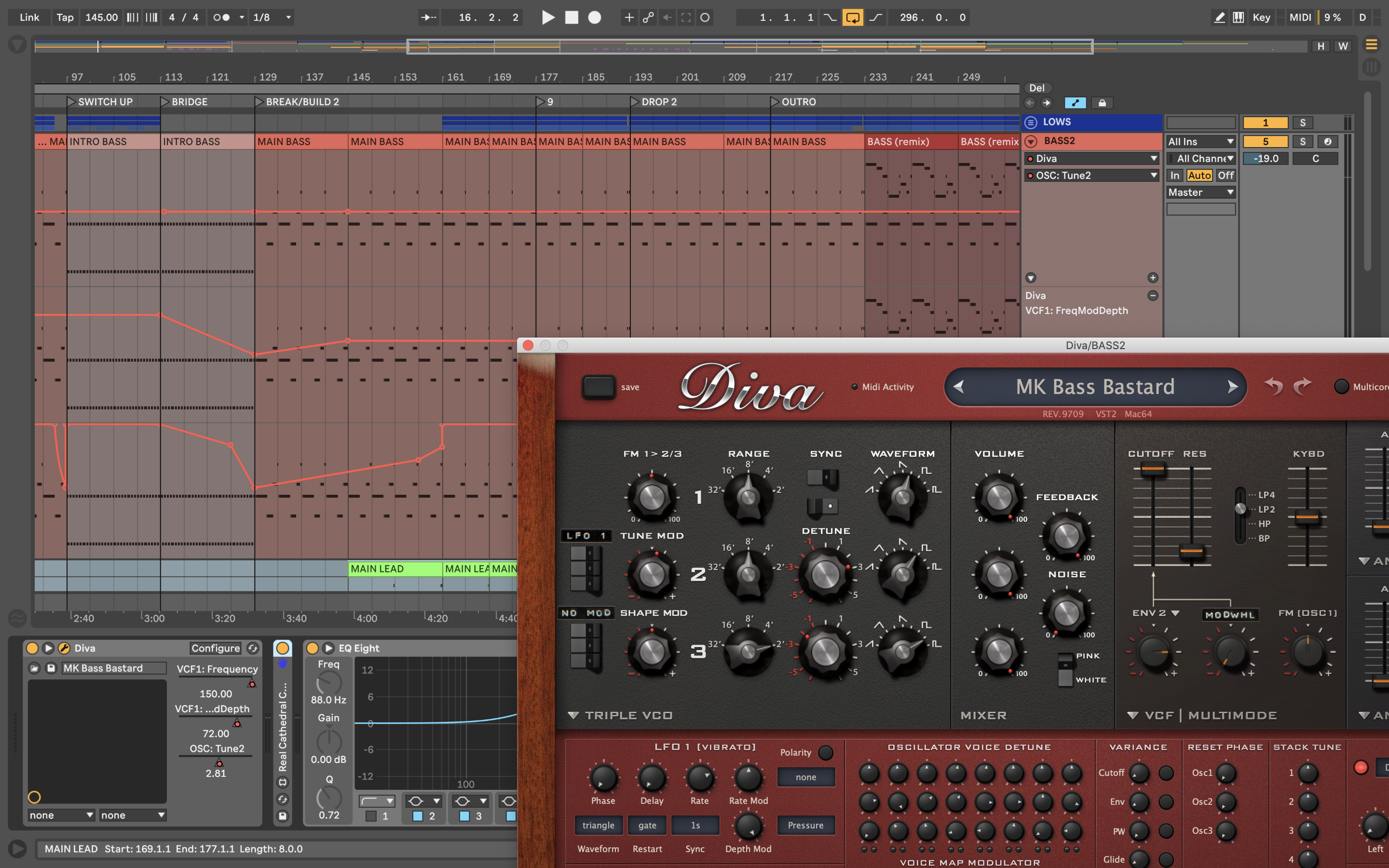Open the Diva device wrench icon
The height and width of the screenshot is (868, 1389).
click(x=64, y=648)
